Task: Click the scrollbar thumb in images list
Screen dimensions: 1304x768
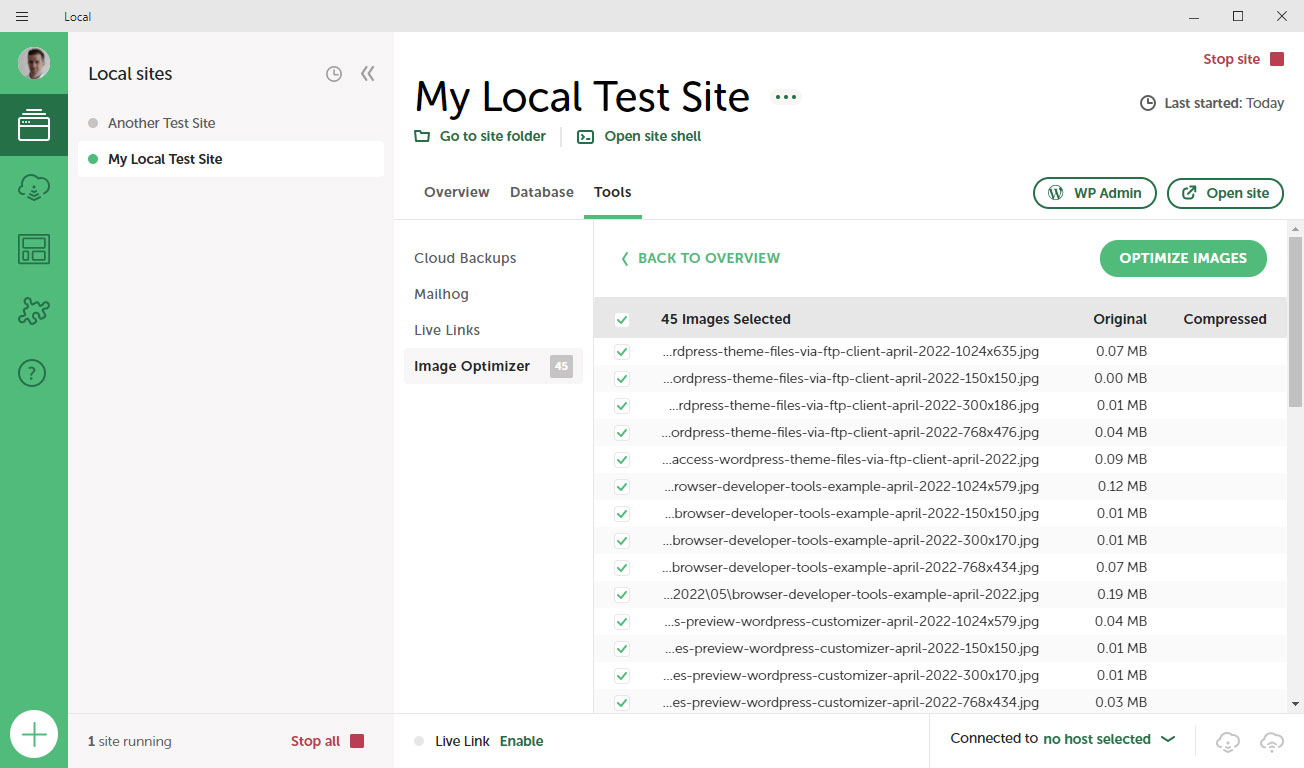Action: click(x=1296, y=322)
